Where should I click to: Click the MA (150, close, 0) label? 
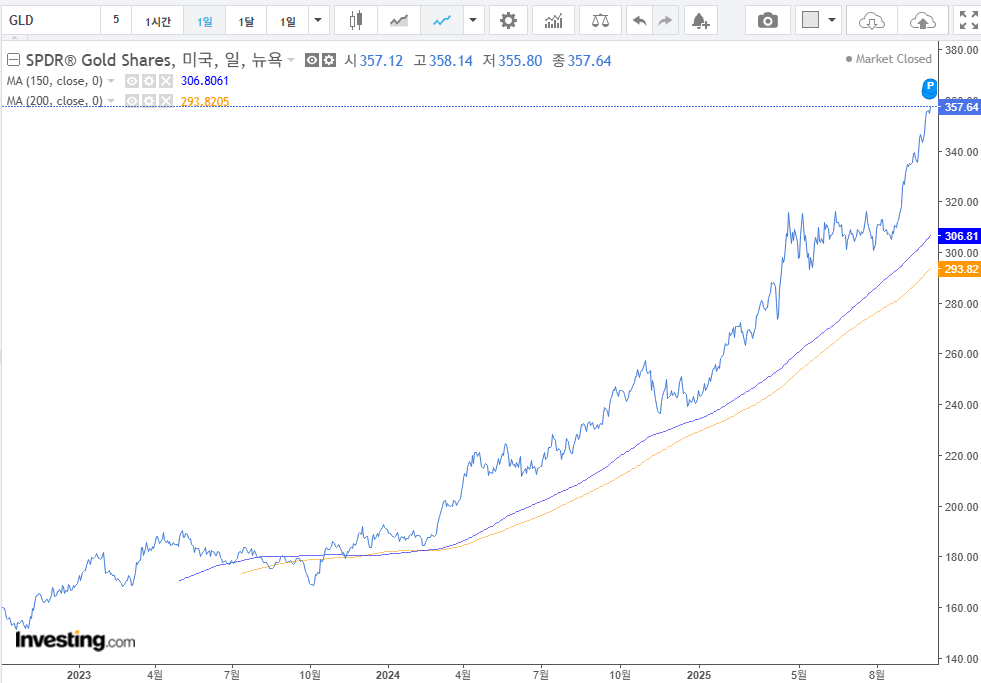54,81
